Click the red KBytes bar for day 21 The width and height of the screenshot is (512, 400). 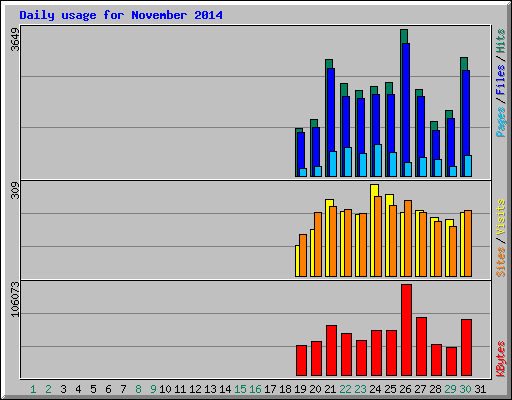click(331, 351)
